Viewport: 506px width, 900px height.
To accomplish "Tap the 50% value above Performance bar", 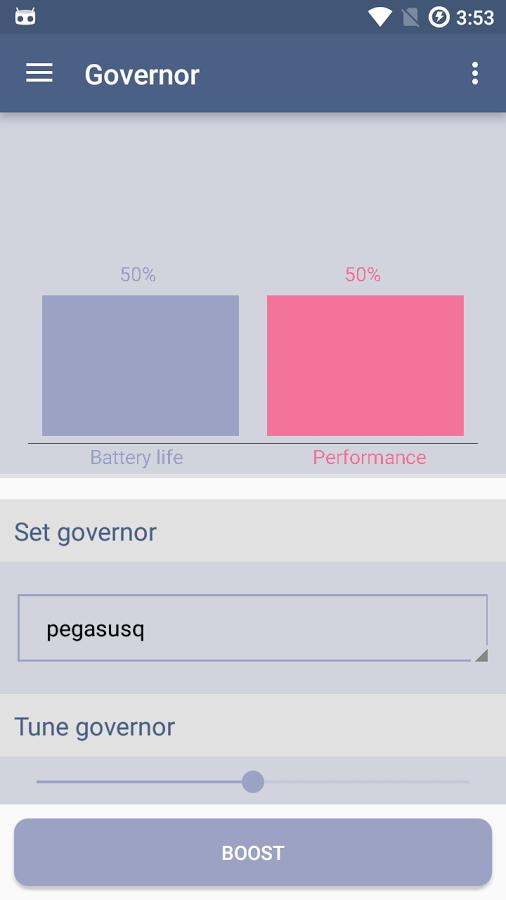I will pos(363,274).
